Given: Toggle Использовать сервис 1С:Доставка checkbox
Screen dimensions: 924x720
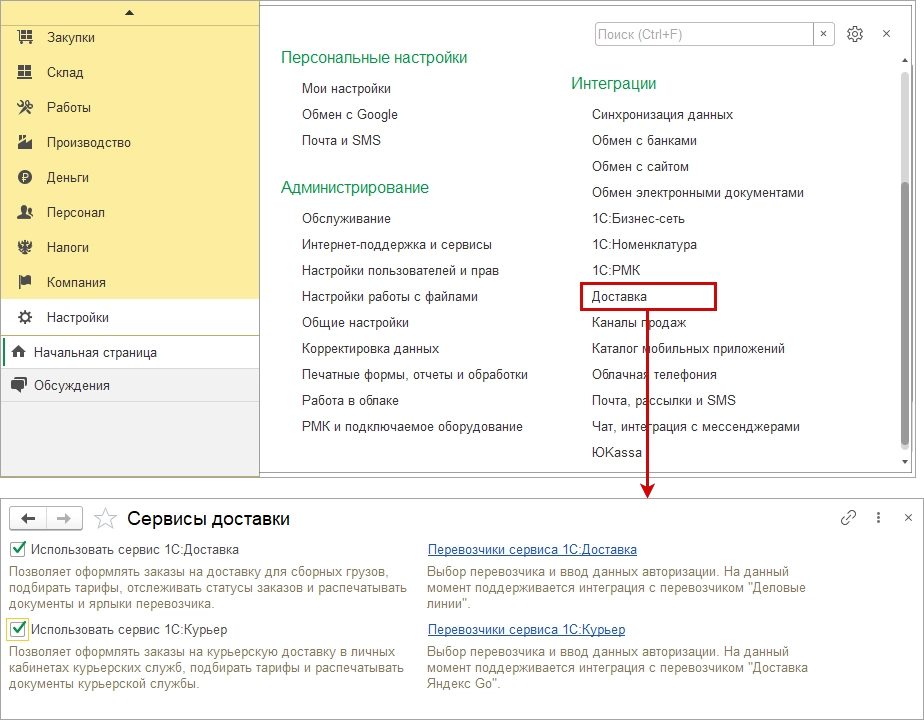Looking at the screenshot, I should pos(18,549).
